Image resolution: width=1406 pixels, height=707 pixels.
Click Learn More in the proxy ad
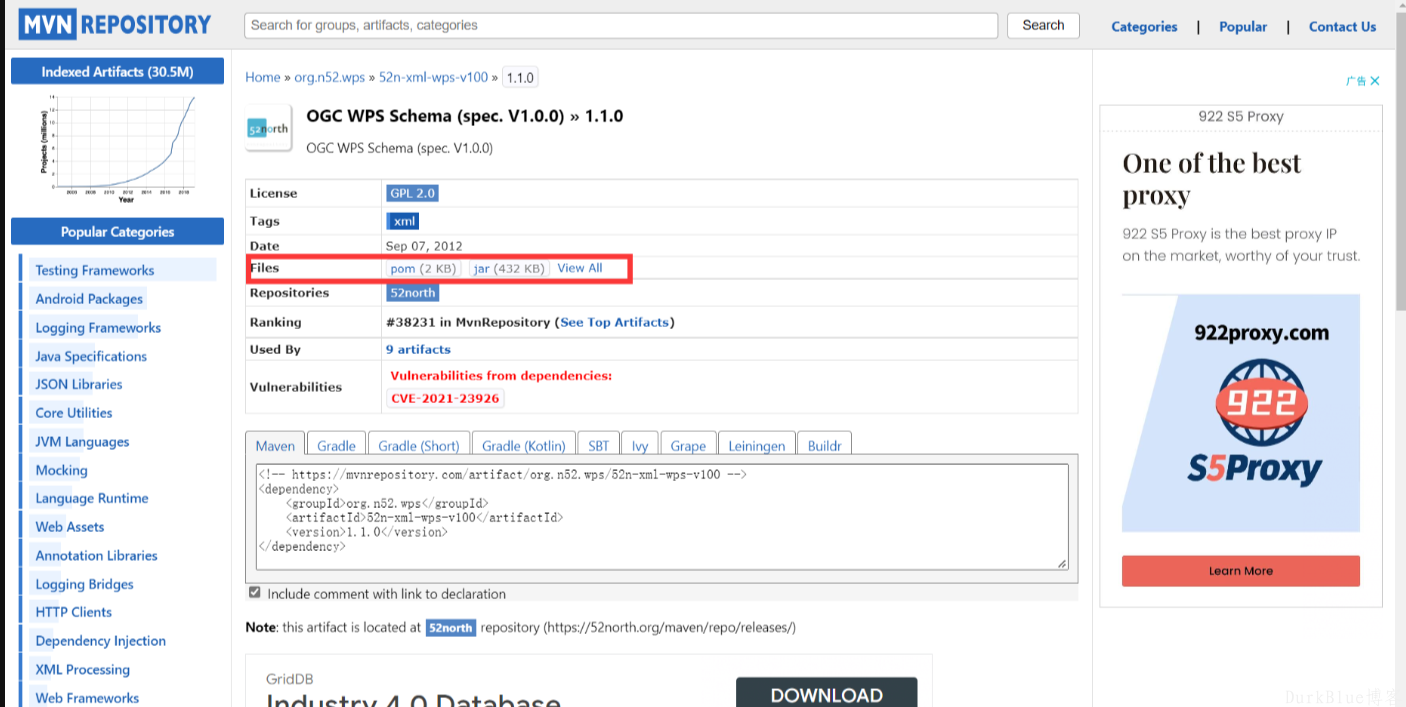tap(1241, 571)
